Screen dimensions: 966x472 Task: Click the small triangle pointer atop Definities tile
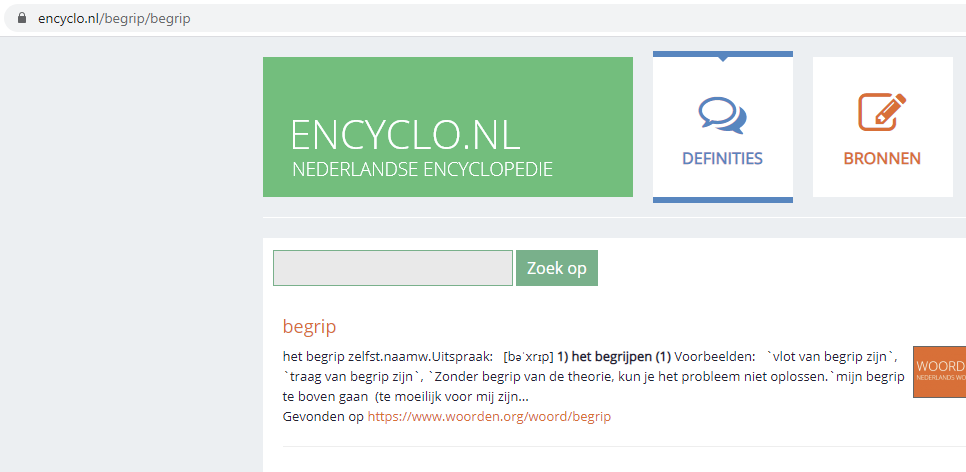coord(723,59)
